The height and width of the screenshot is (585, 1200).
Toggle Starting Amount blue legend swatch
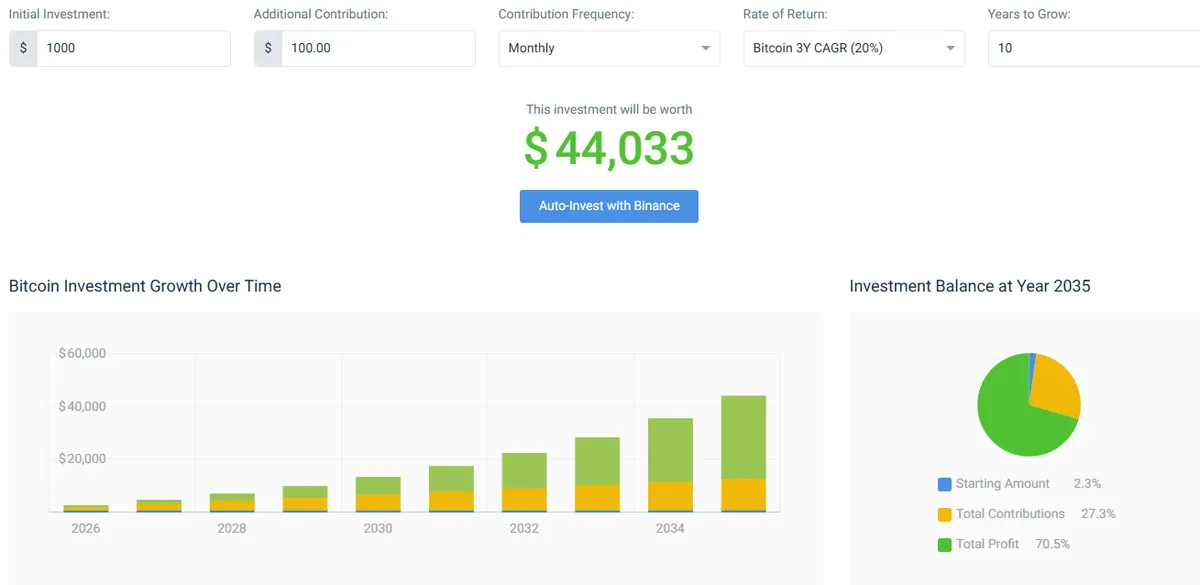944,484
